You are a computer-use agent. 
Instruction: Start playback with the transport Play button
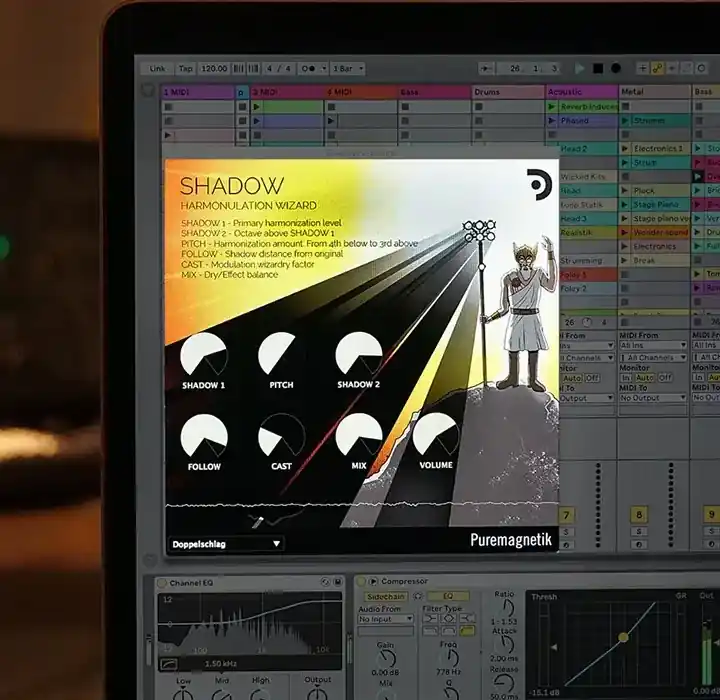579,68
